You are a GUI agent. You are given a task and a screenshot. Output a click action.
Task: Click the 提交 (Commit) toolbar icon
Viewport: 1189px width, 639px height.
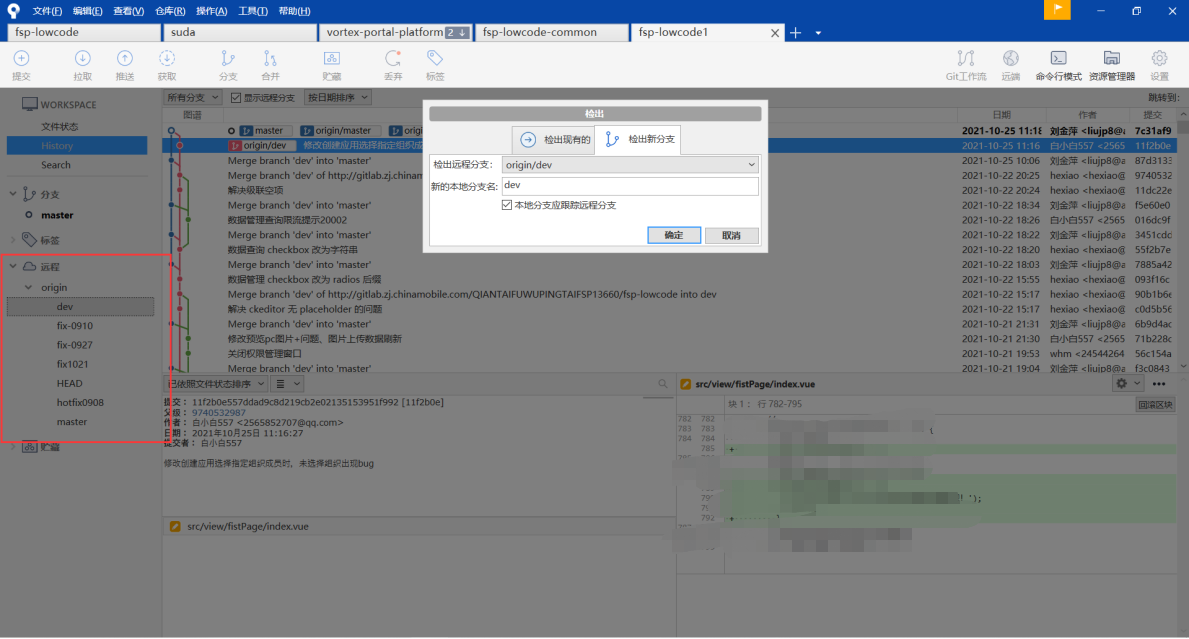click(x=21, y=58)
